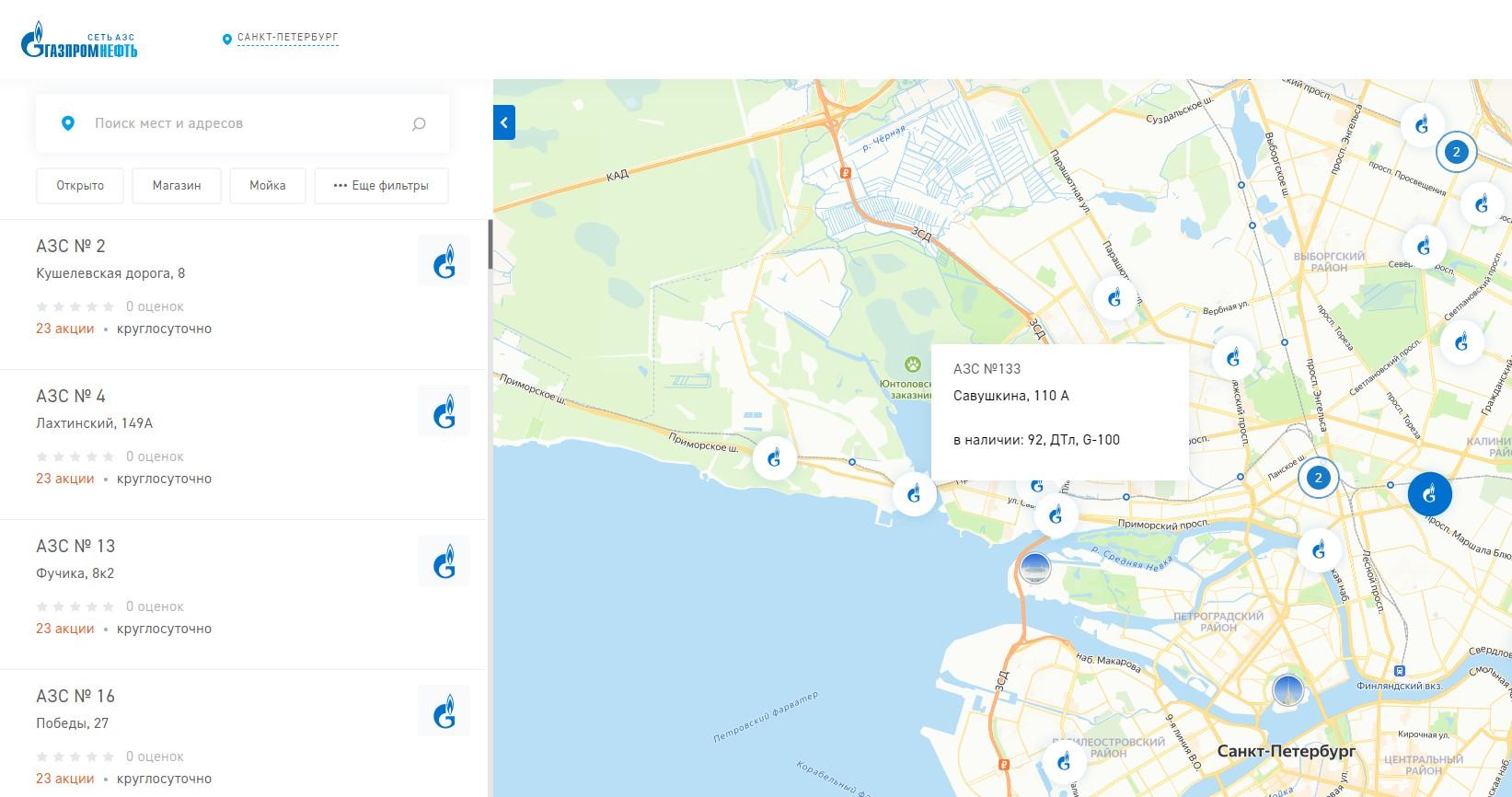Select the topmost station marker above cluster 2
Image resolution: width=1512 pixels, height=797 pixels.
[x=1422, y=123]
